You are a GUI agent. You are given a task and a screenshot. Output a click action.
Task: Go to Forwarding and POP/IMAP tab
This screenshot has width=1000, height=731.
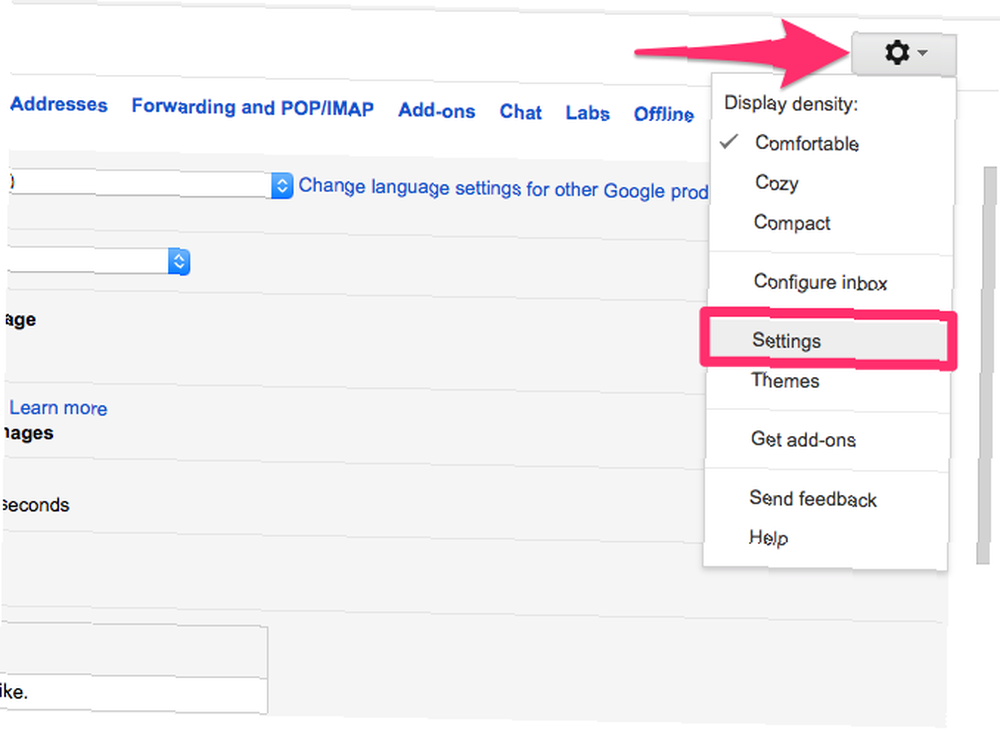pyautogui.click(x=253, y=107)
